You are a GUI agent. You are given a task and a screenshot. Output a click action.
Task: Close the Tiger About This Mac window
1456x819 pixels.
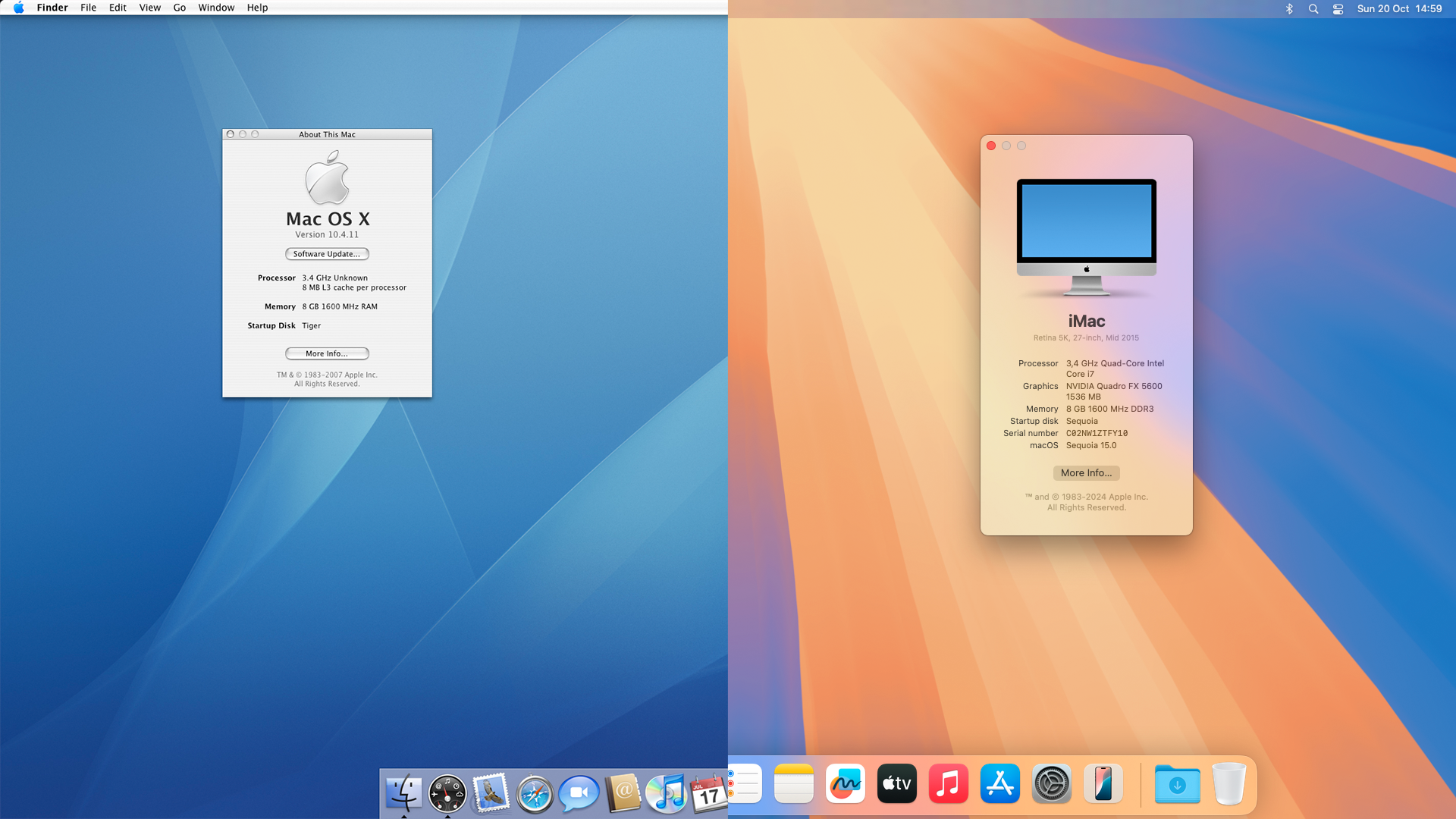point(231,134)
